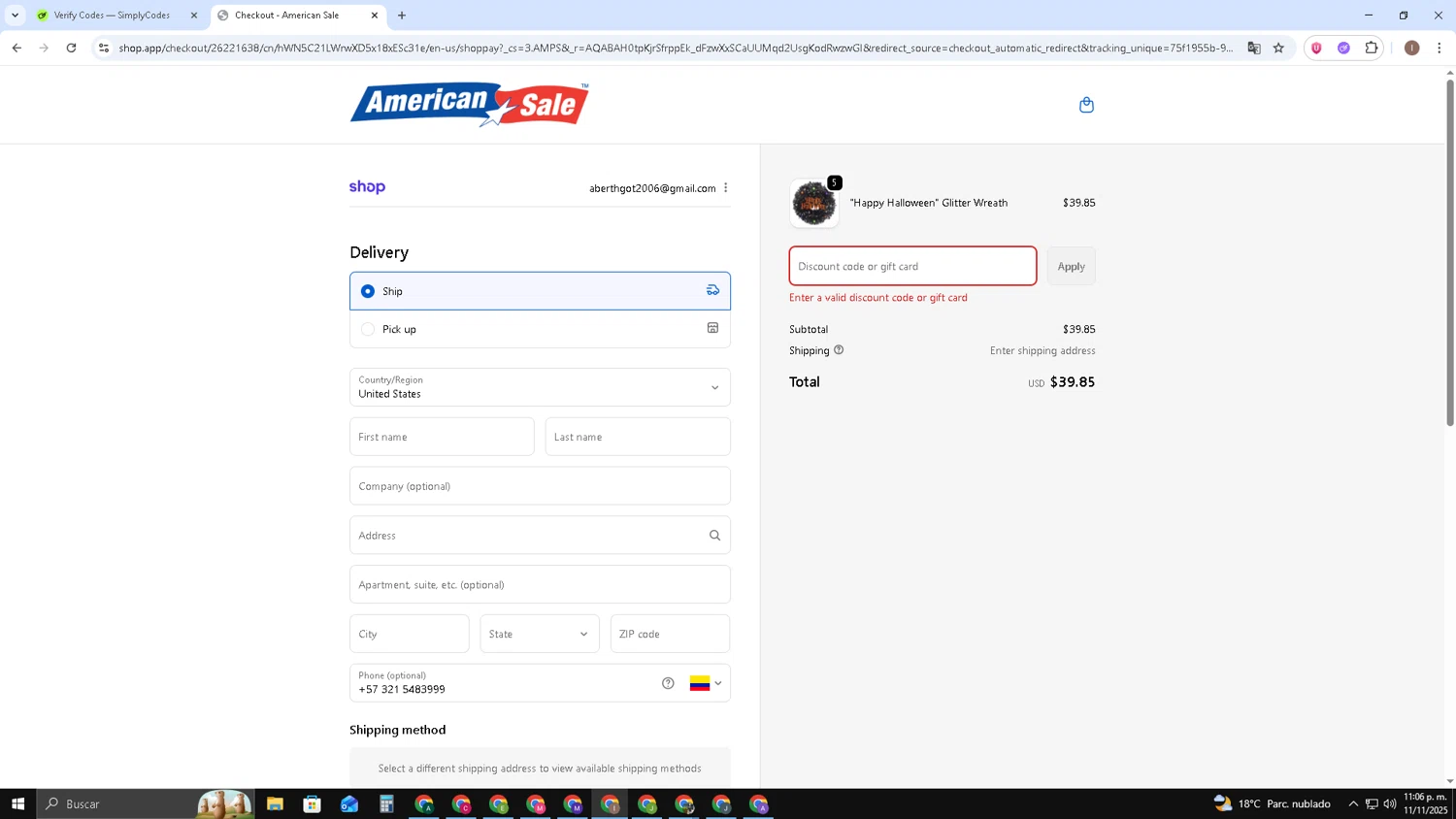
Task: Click the Company (optional) field
Action: [x=540, y=486]
